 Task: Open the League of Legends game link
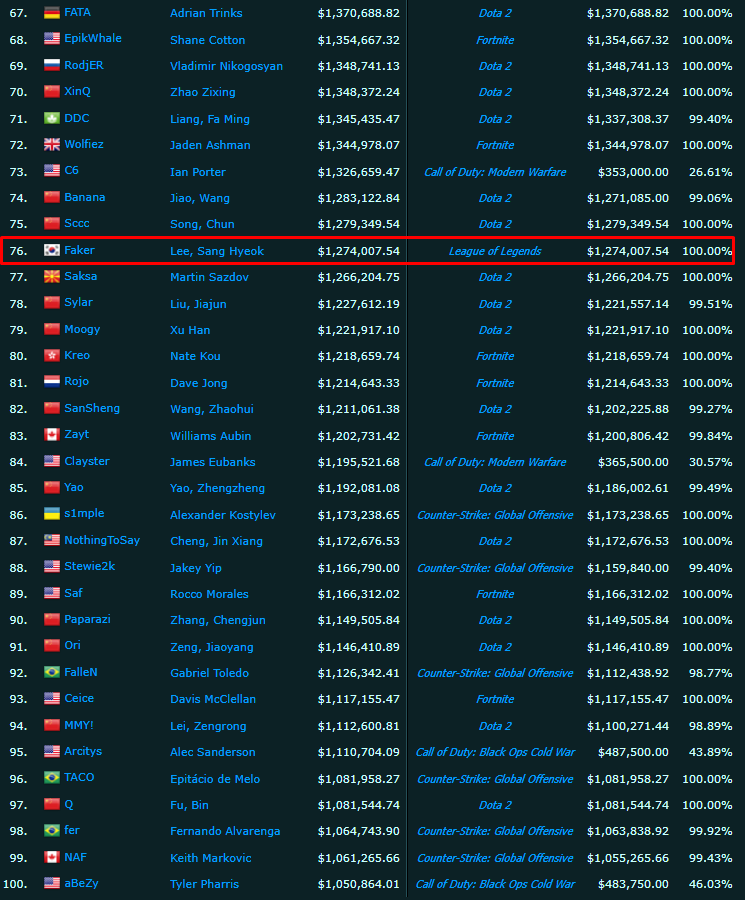pyautogui.click(x=495, y=251)
